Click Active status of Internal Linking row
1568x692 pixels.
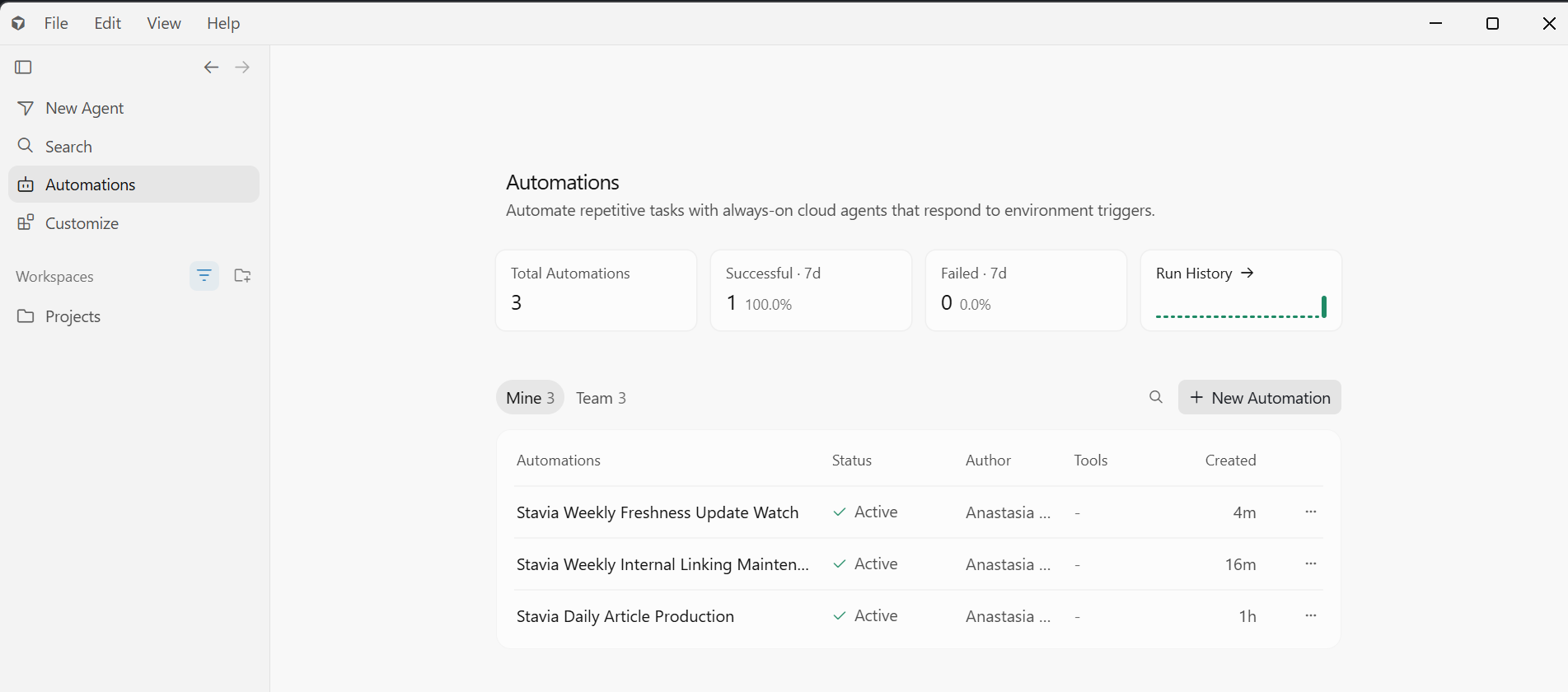pos(865,563)
